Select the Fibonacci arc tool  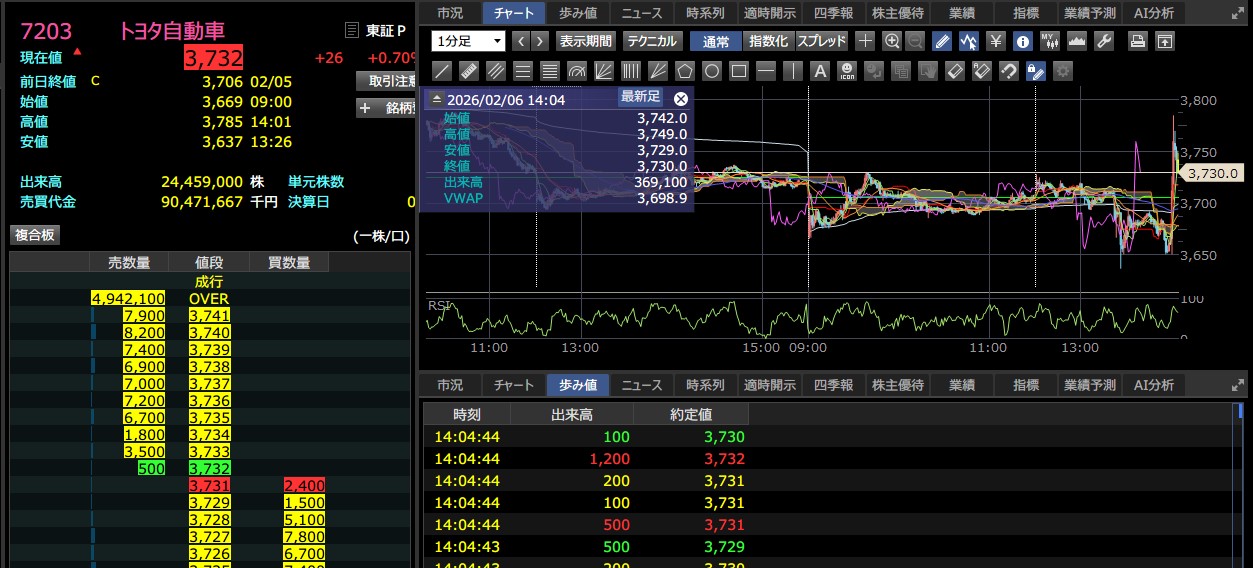coord(576,71)
